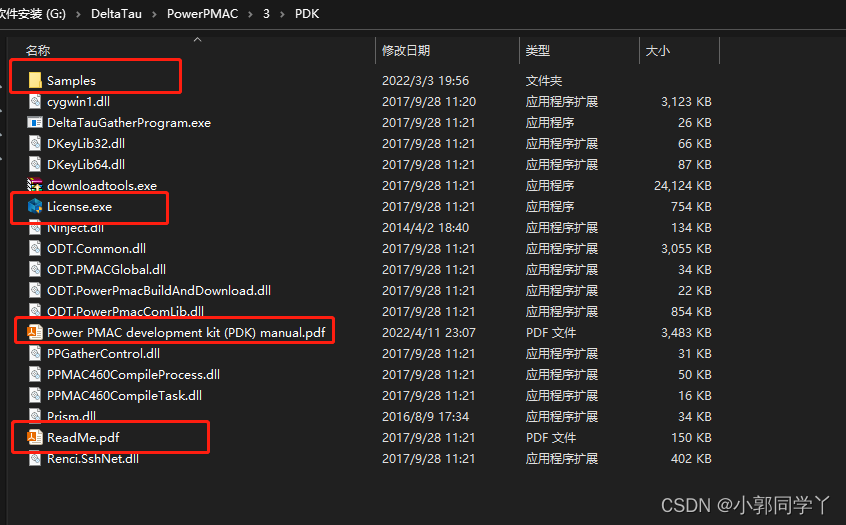Click the 150 KB size value
Image resolution: width=846 pixels, height=525 pixels.
click(691, 437)
